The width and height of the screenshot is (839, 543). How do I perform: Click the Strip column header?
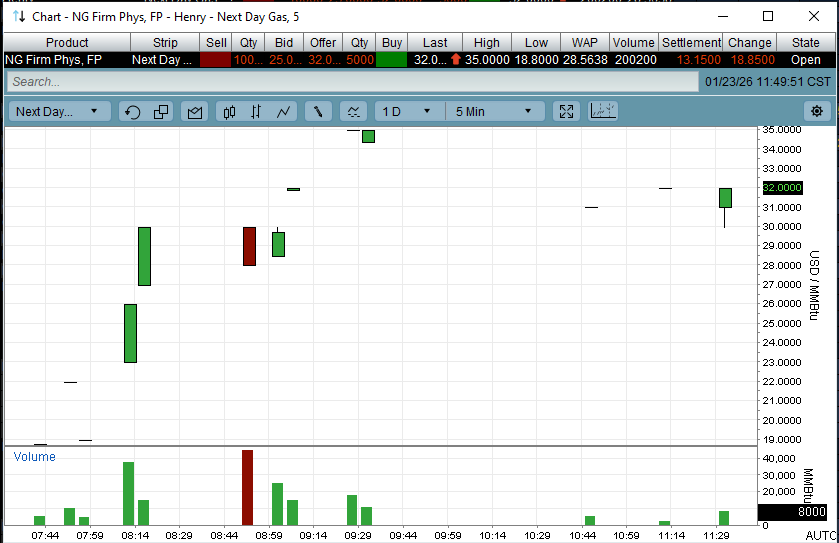click(165, 42)
